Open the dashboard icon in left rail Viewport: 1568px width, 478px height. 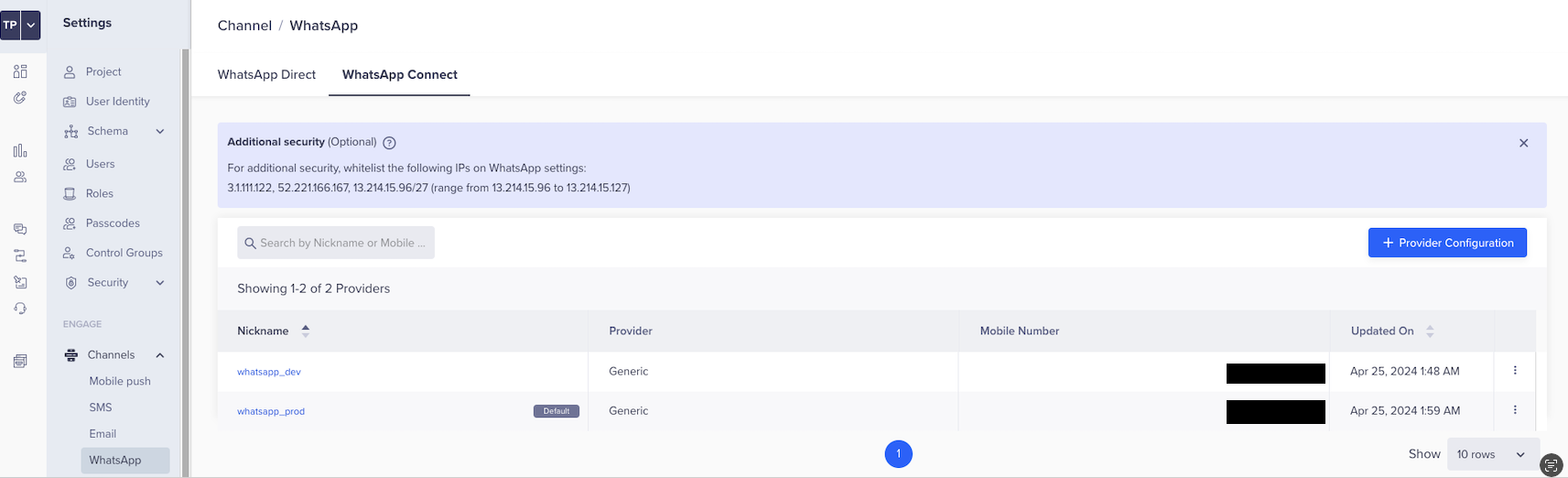point(20,71)
